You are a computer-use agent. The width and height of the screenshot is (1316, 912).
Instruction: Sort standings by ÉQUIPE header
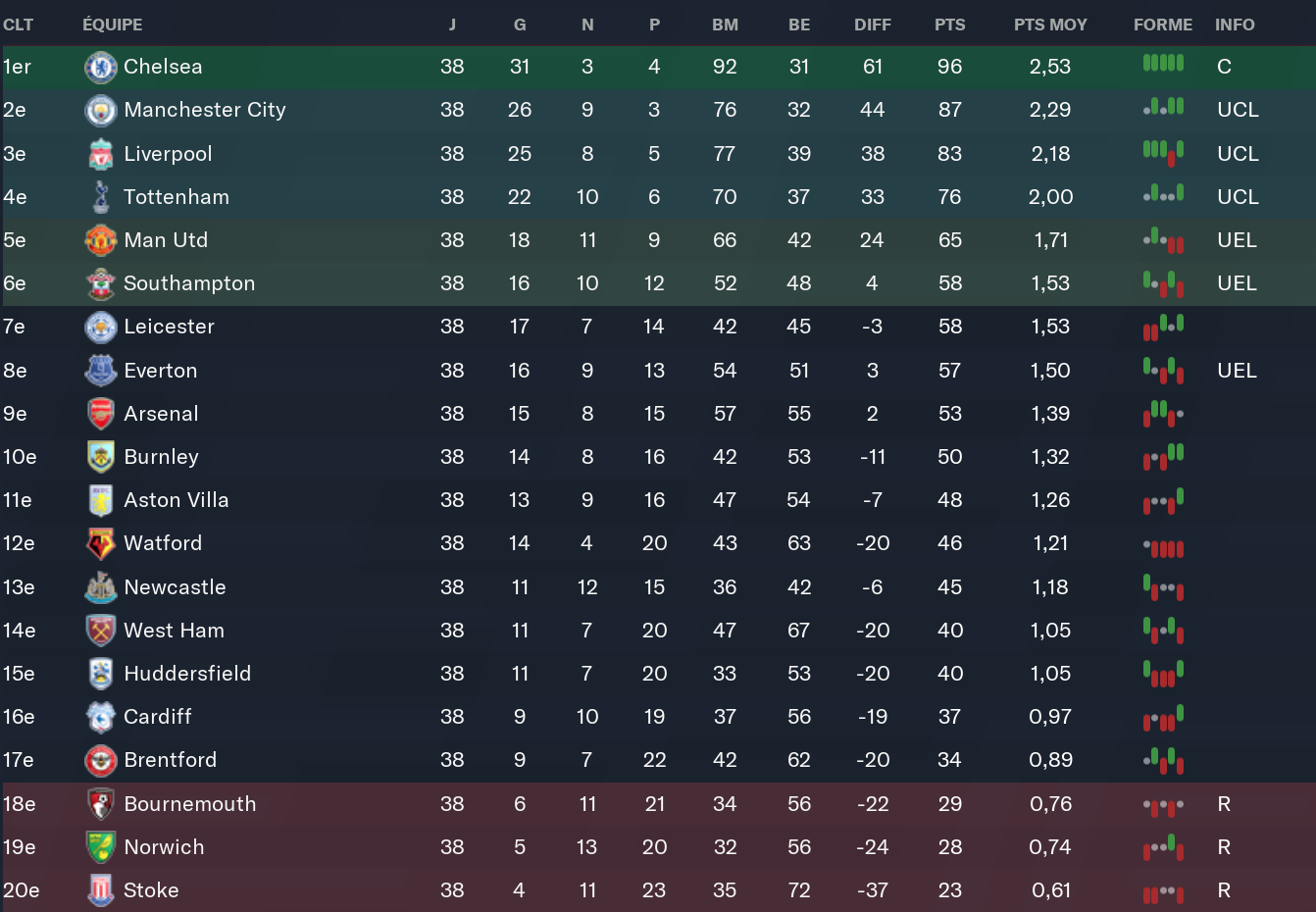[x=113, y=25]
